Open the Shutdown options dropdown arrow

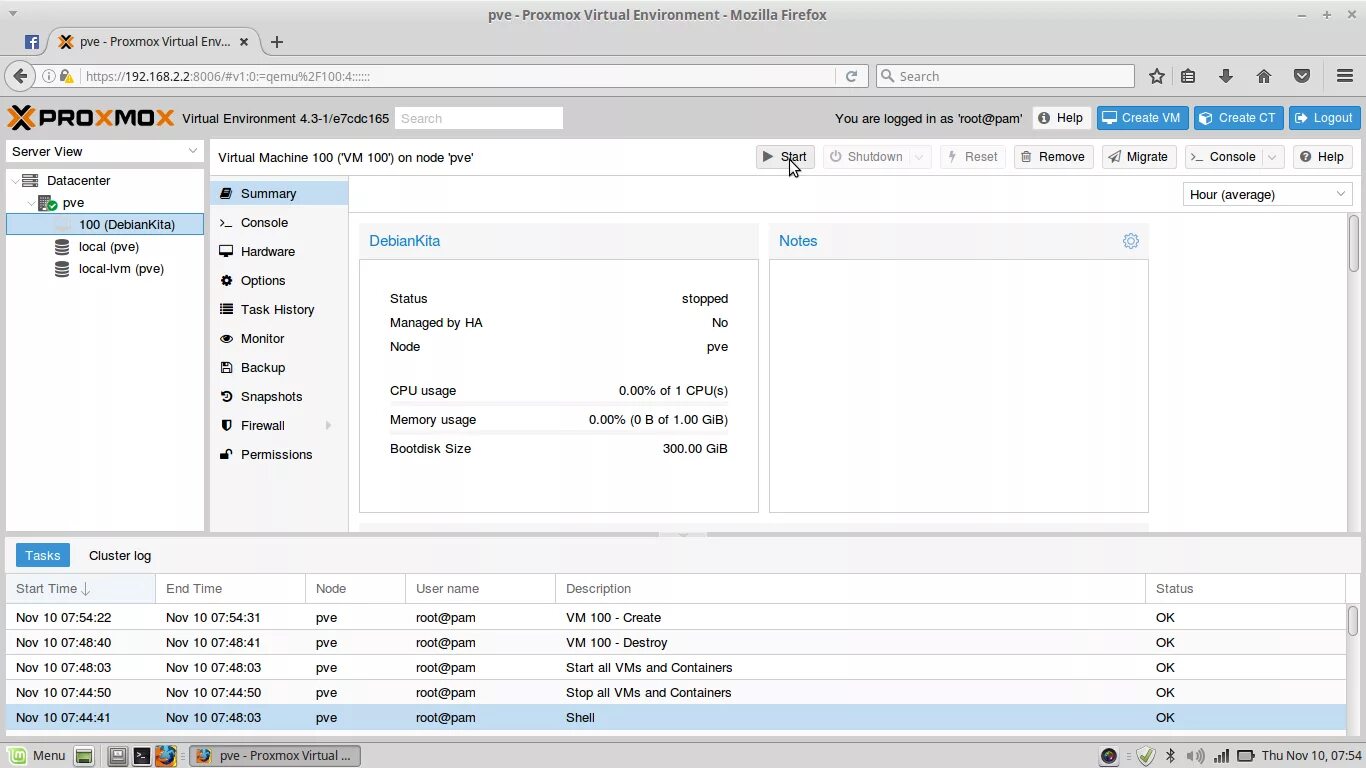click(921, 157)
